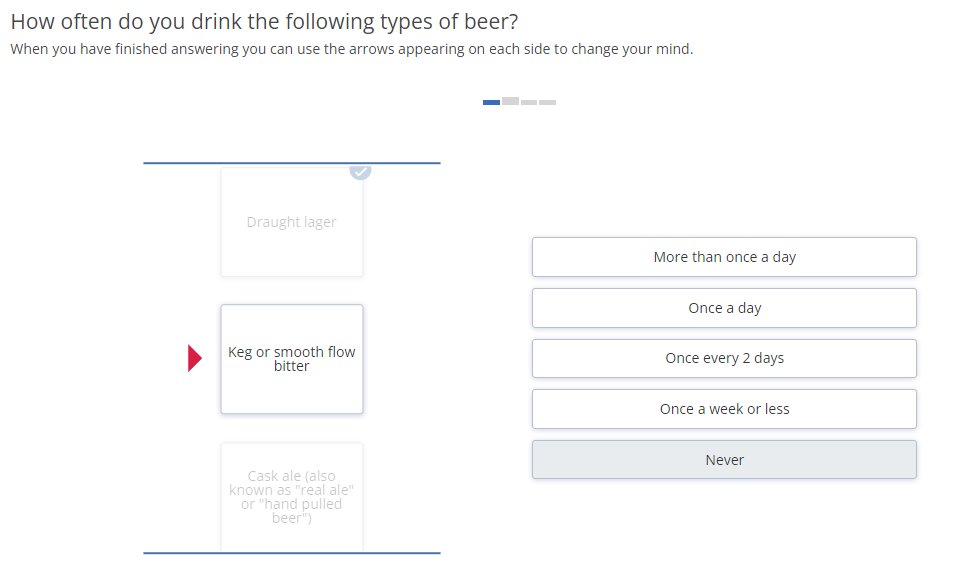Viewport: 966px width, 573px height.
Task: Select the second progress indicator segment
Action: point(510,101)
